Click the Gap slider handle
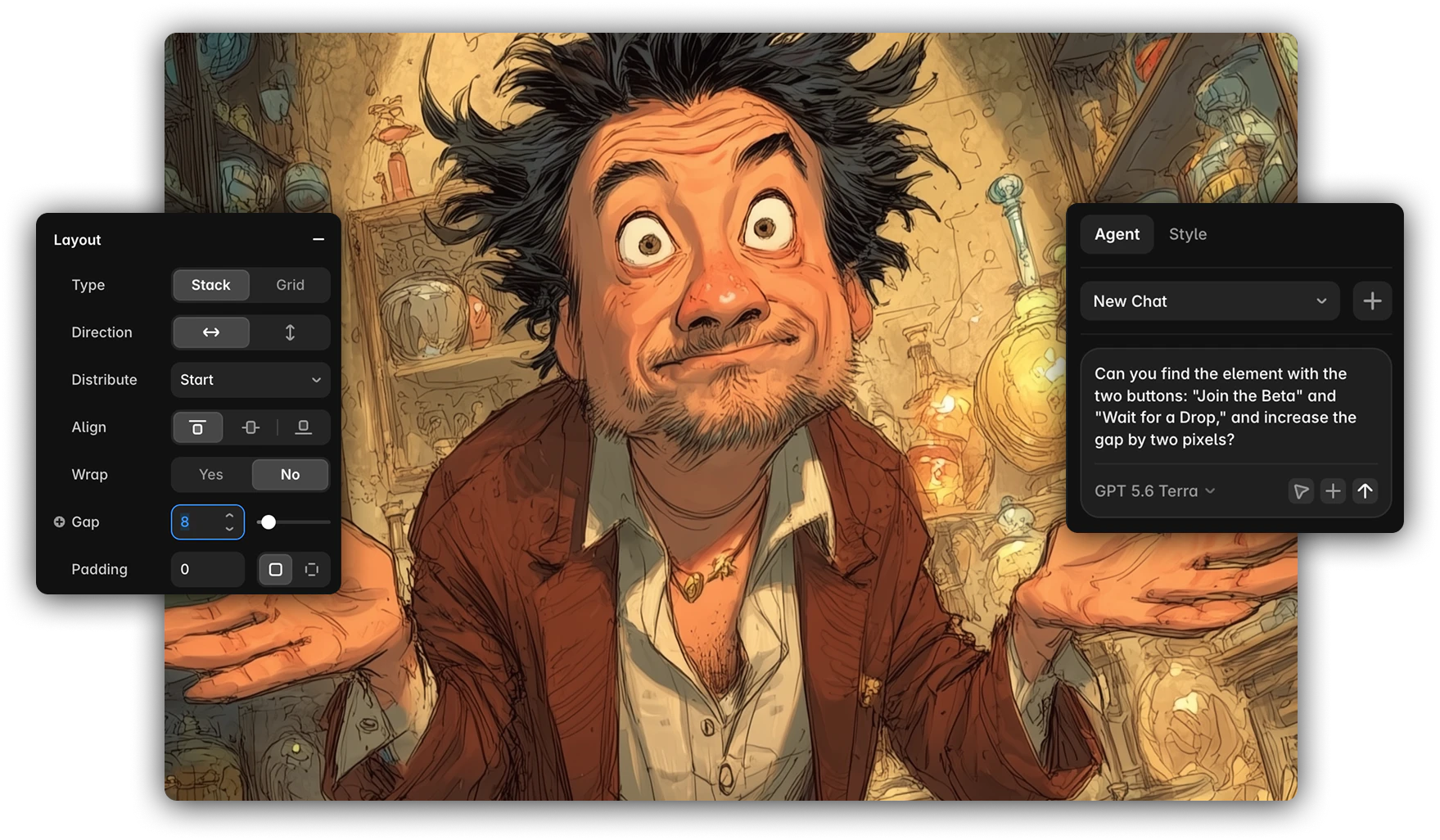Viewport: 1440px width, 840px height. coord(269,522)
